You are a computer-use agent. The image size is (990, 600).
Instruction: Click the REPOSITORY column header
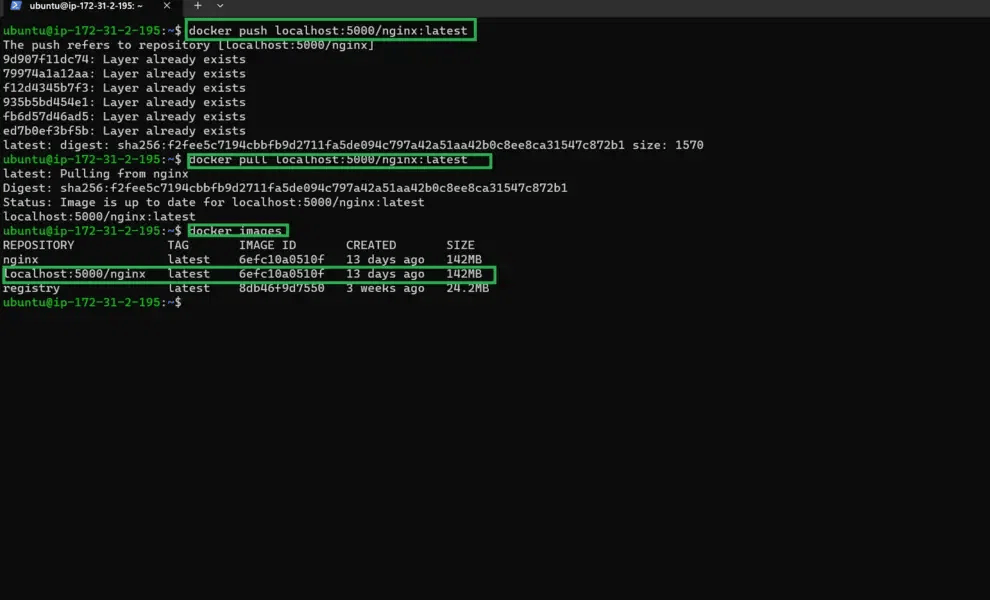38,244
